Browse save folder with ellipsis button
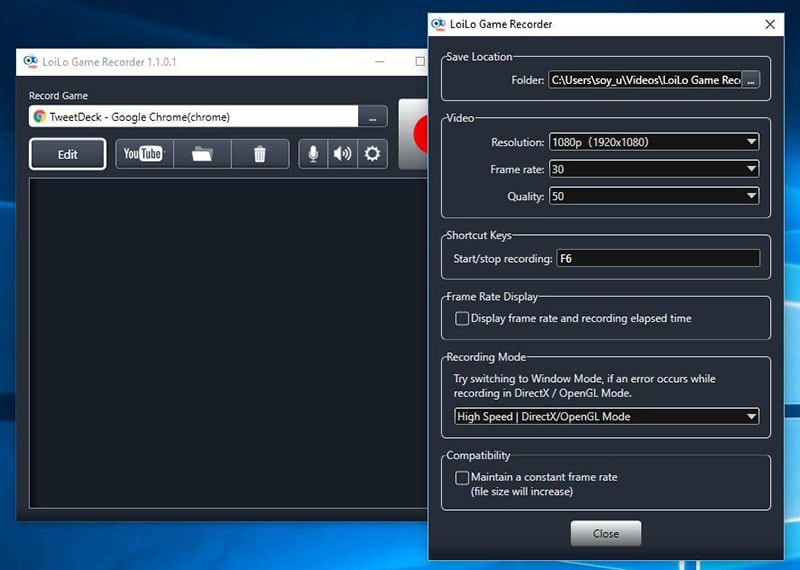Screen dimensions: 800x570 [x=751, y=80]
